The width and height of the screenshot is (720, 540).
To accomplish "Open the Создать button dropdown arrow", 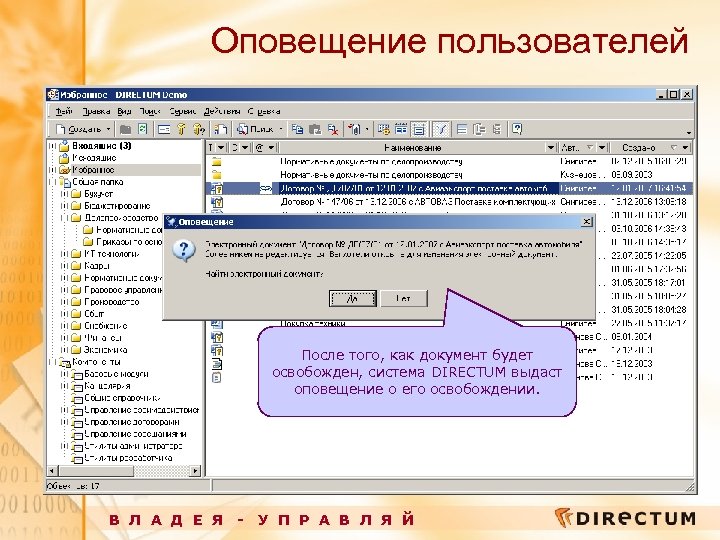I will (108, 129).
